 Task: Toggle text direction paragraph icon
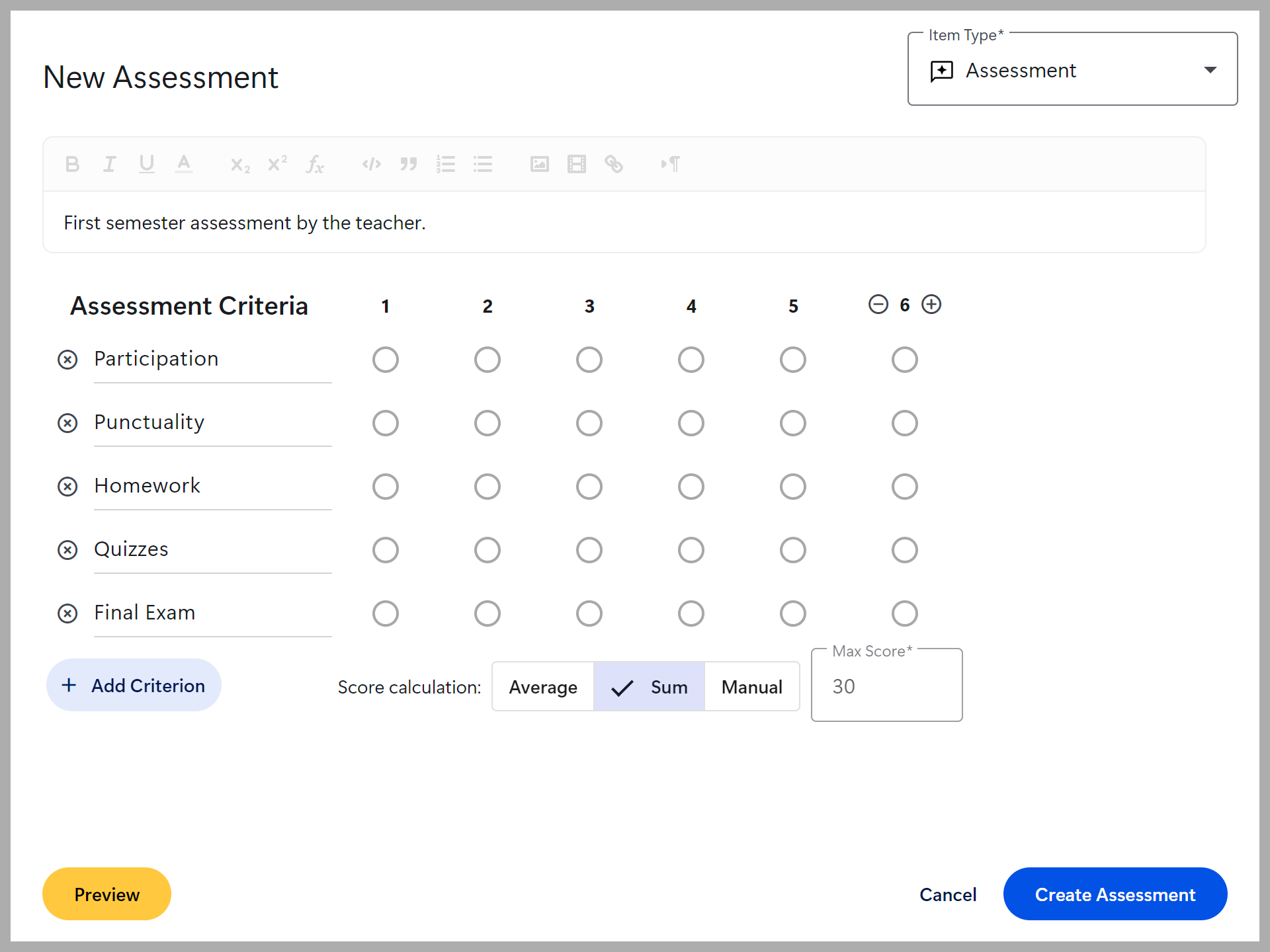pyautogui.click(x=671, y=164)
